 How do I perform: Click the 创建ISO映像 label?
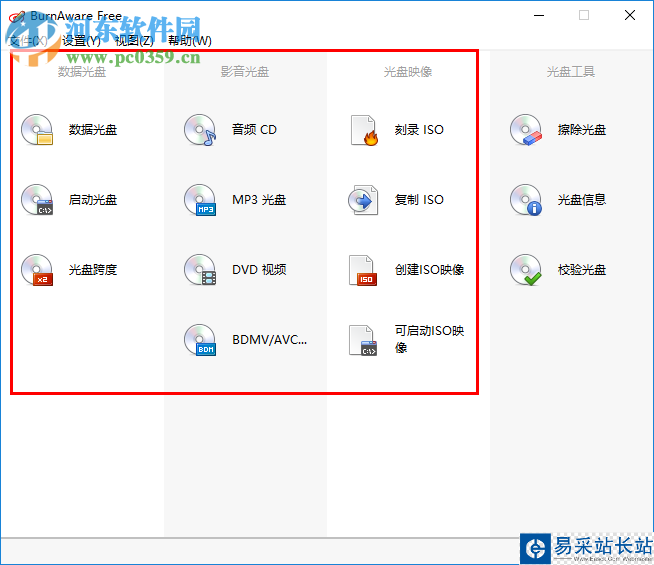[430, 270]
